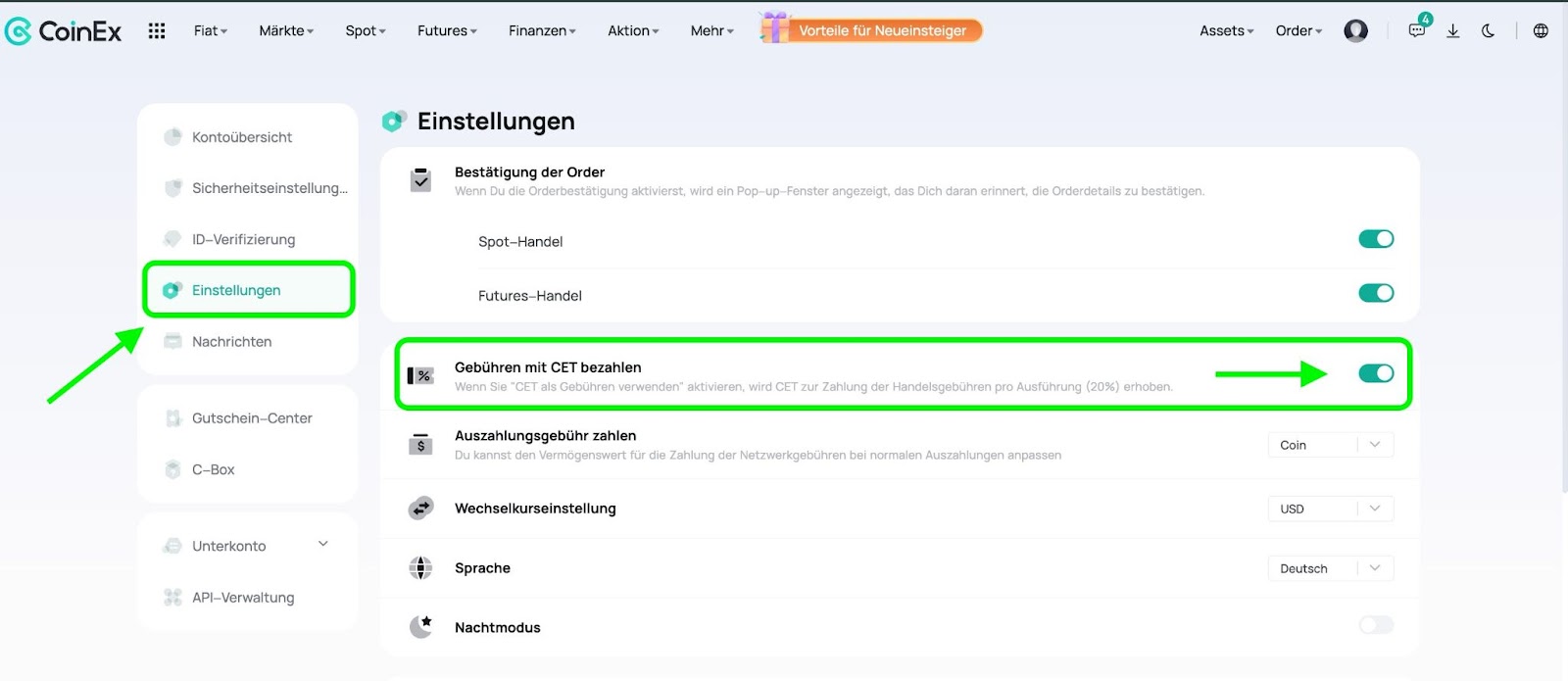Image resolution: width=1568 pixels, height=681 pixels.
Task: Click the Unterkonto sidebar icon
Action: click(172, 546)
